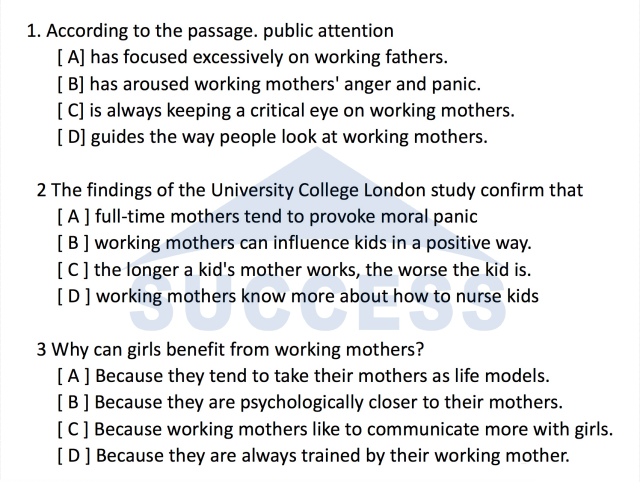This screenshot has height=482, width=640.
Task: Click the question number 3 label
Action: (x=41, y=350)
